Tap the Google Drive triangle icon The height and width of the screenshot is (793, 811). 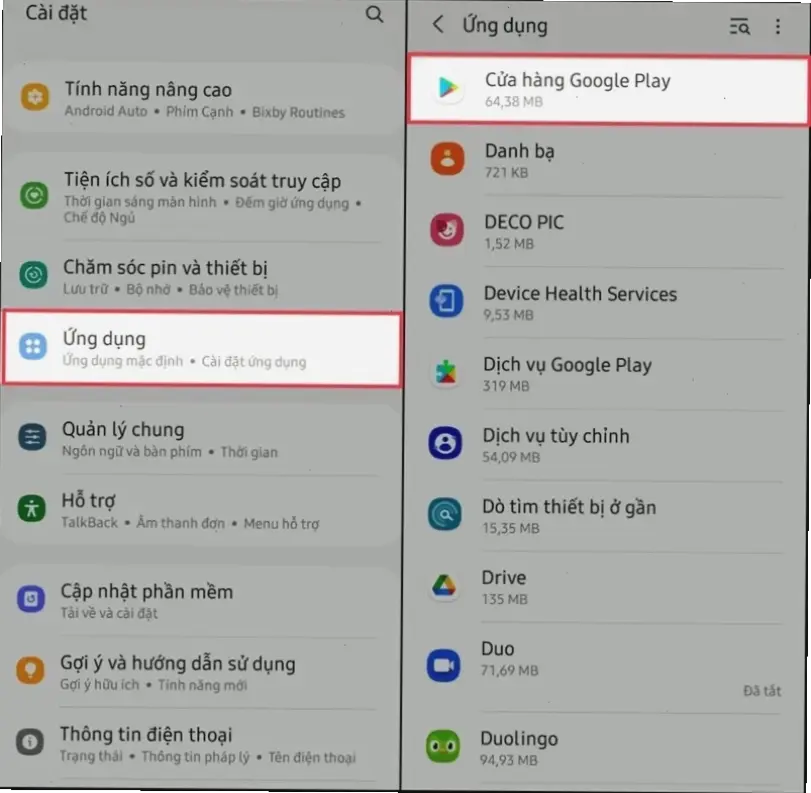[444, 585]
